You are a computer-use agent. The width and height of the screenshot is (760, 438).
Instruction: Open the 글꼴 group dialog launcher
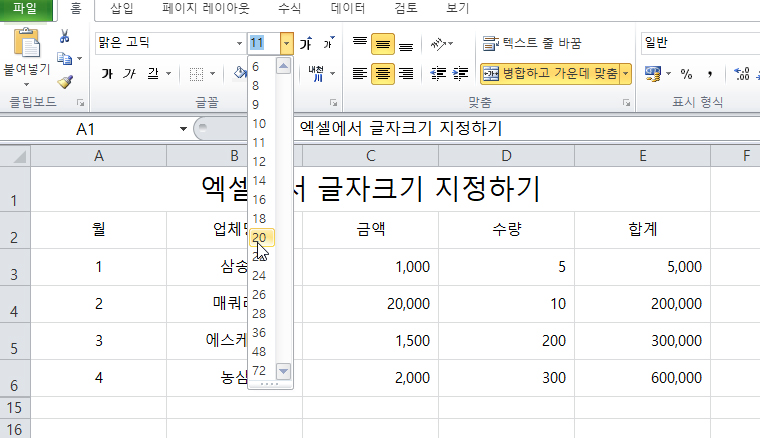pos(333,103)
